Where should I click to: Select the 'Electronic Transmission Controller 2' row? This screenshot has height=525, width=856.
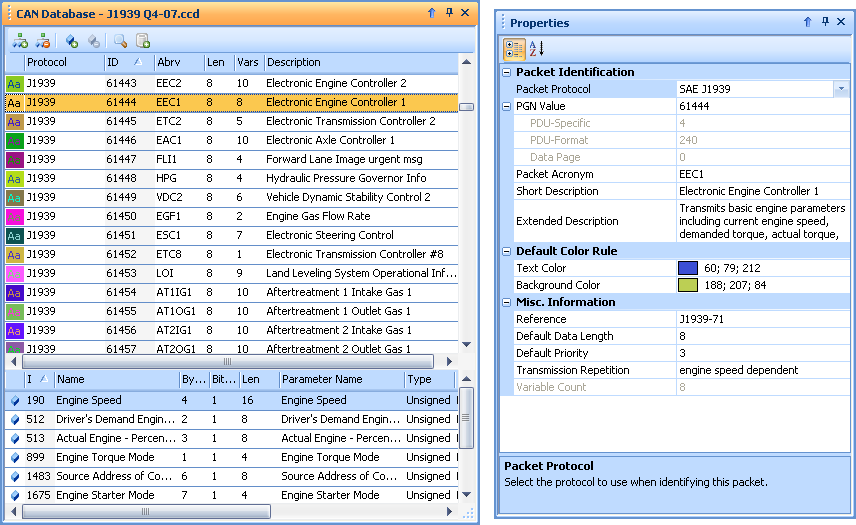coord(231,121)
